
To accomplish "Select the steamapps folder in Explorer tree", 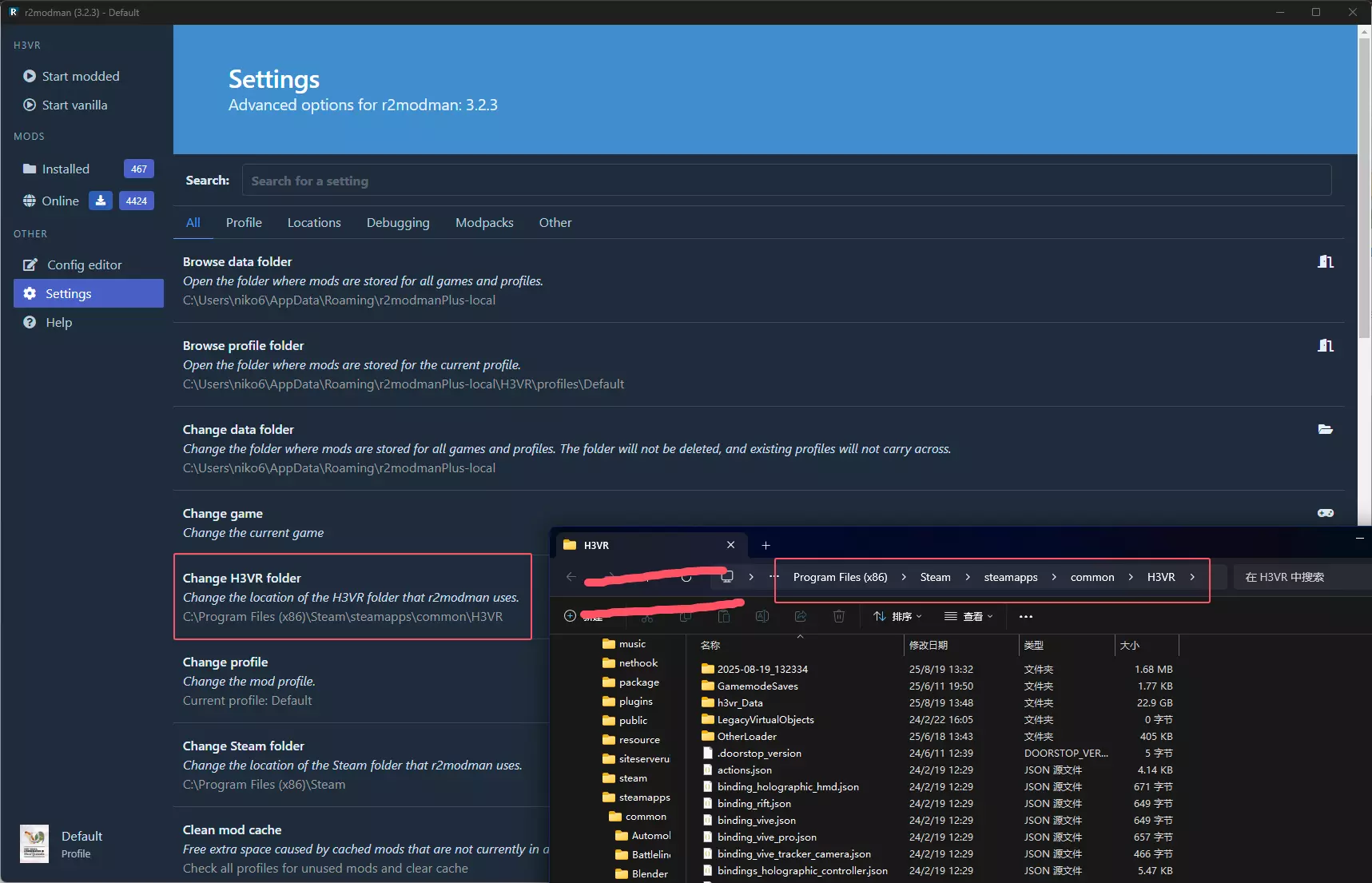I will click(x=636, y=797).
